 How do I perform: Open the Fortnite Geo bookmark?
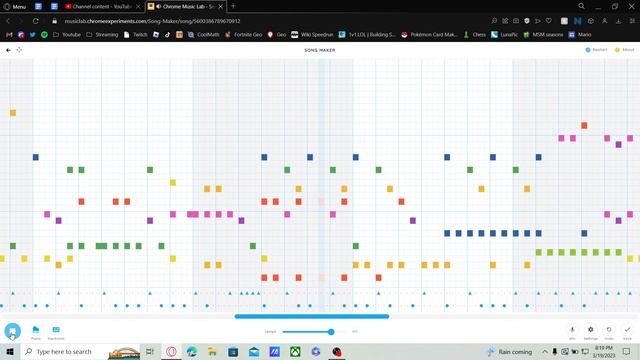(244, 35)
